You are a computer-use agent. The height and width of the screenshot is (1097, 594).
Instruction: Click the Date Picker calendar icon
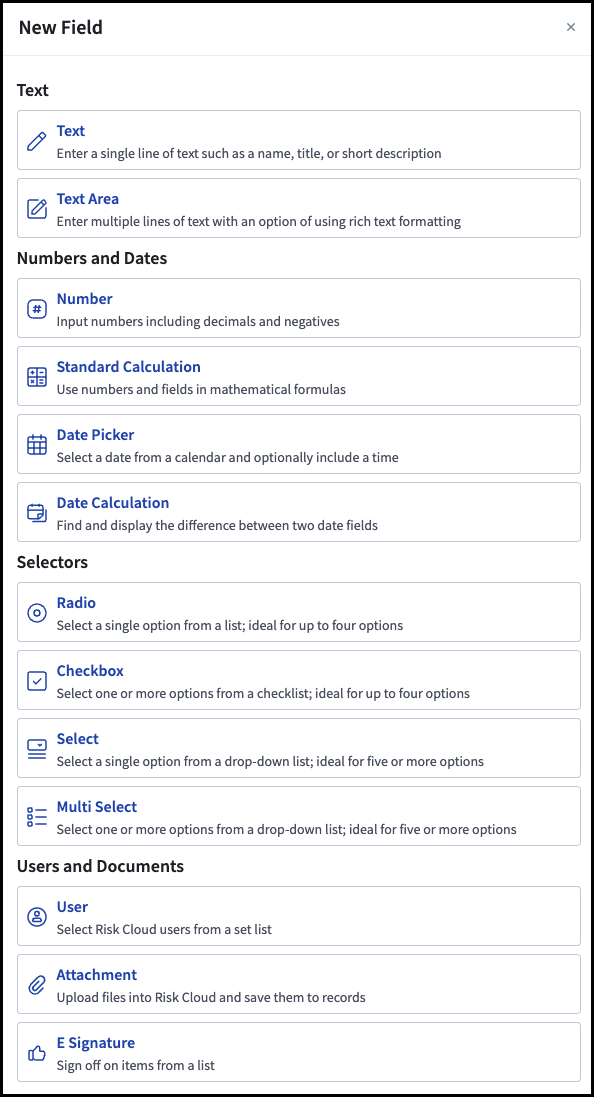coord(36,444)
